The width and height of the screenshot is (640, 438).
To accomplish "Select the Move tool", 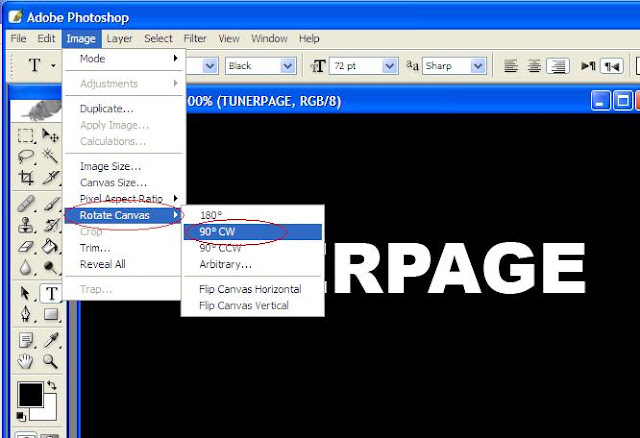I will point(51,135).
